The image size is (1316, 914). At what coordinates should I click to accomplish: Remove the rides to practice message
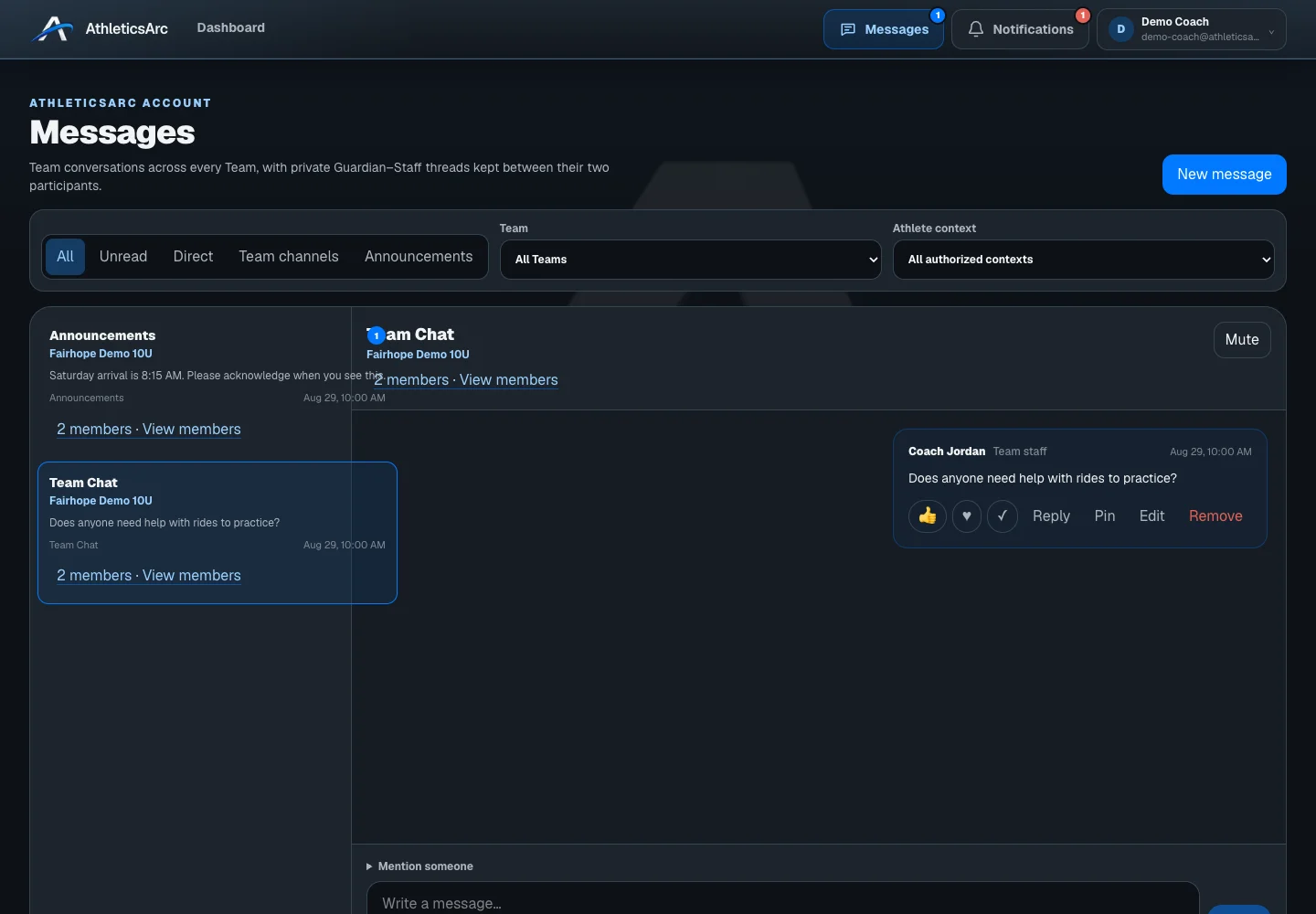point(1215,516)
